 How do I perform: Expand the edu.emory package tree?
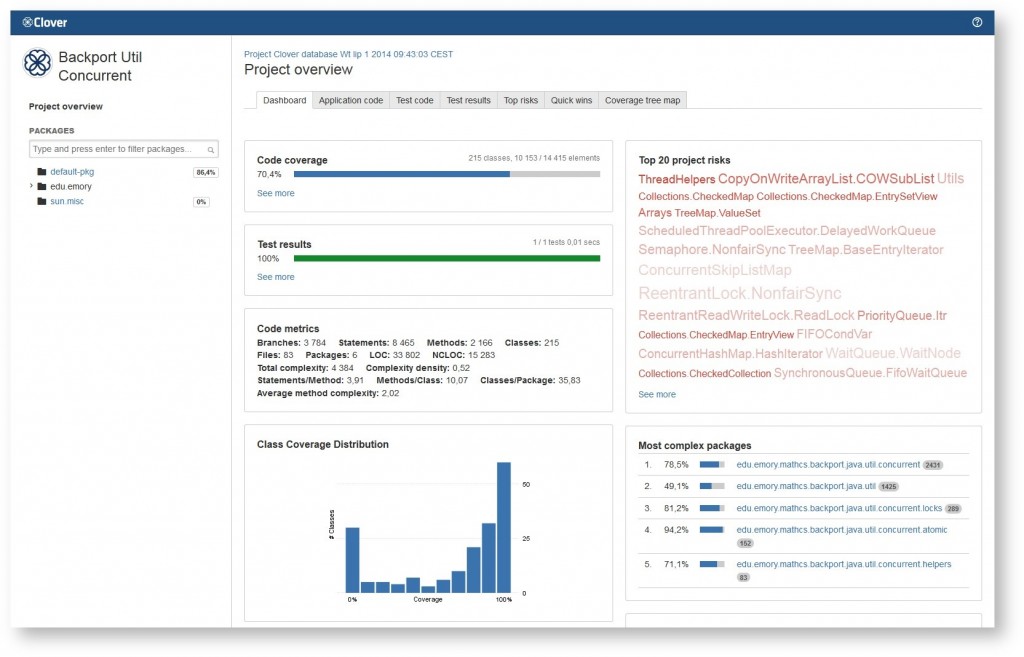pos(33,186)
